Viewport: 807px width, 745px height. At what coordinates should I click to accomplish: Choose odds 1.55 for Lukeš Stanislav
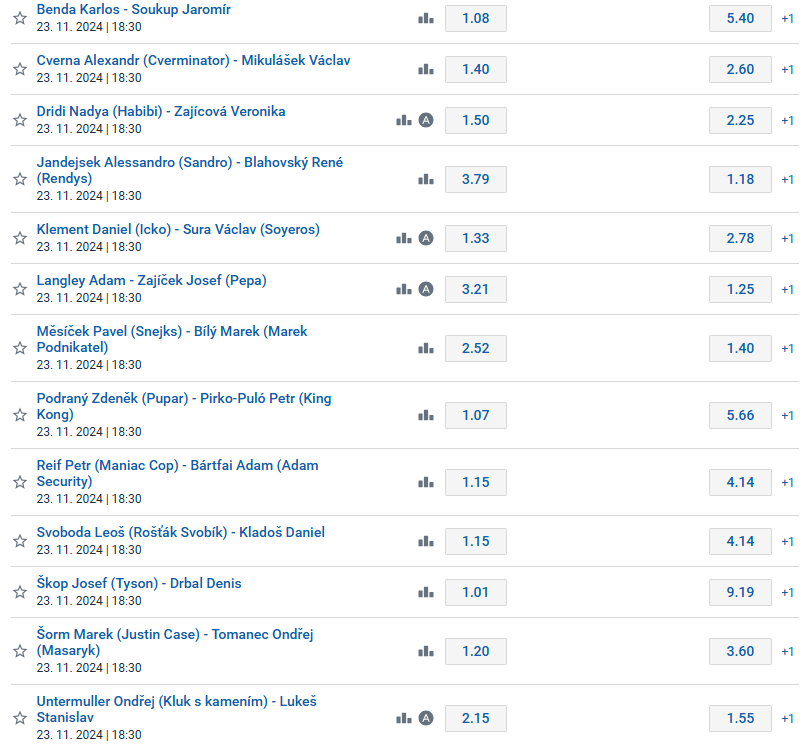[x=740, y=718]
